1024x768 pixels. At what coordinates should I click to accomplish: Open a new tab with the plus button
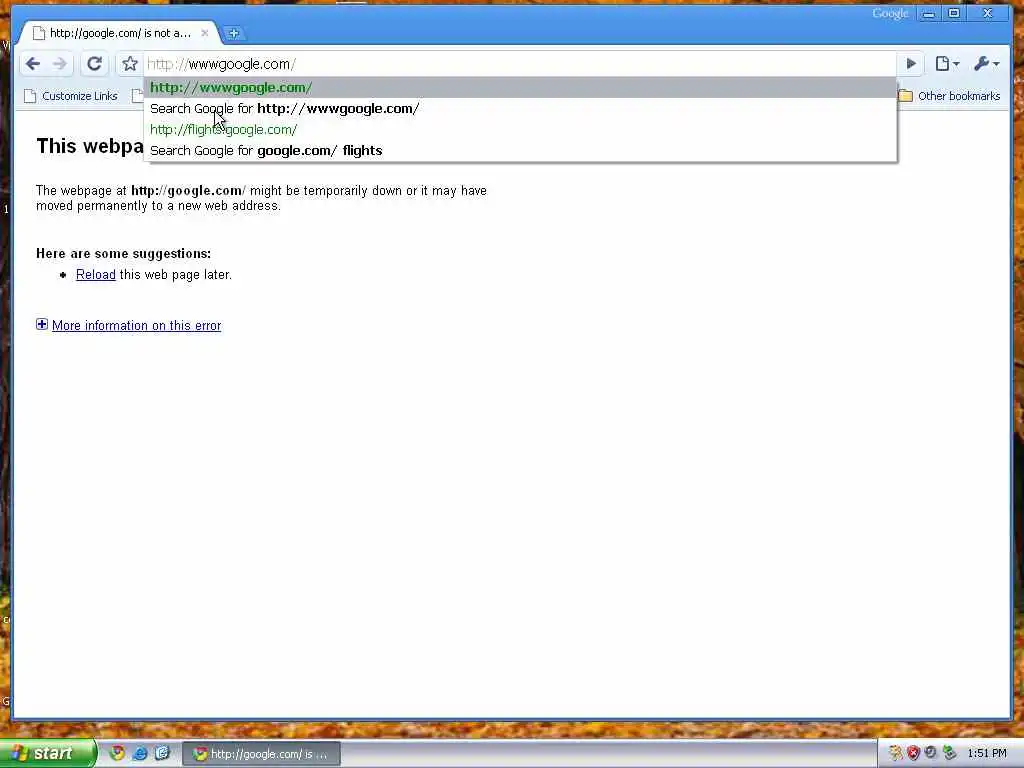click(x=233, y=33)
